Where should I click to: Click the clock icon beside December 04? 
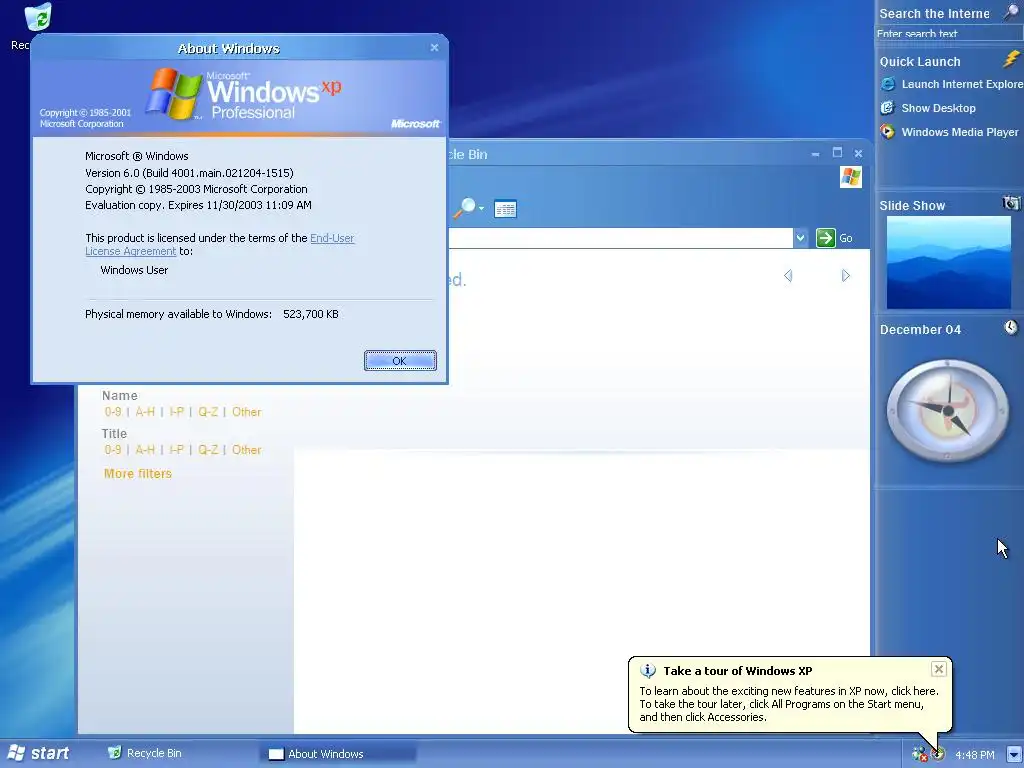1011,327
